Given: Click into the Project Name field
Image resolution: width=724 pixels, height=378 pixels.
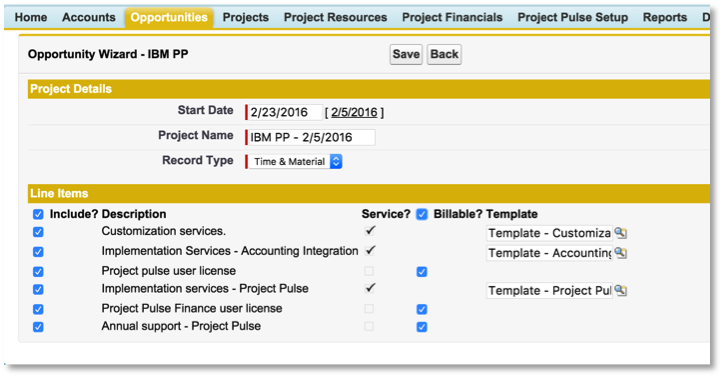Looking at the screenshot, I should point(312,137).
